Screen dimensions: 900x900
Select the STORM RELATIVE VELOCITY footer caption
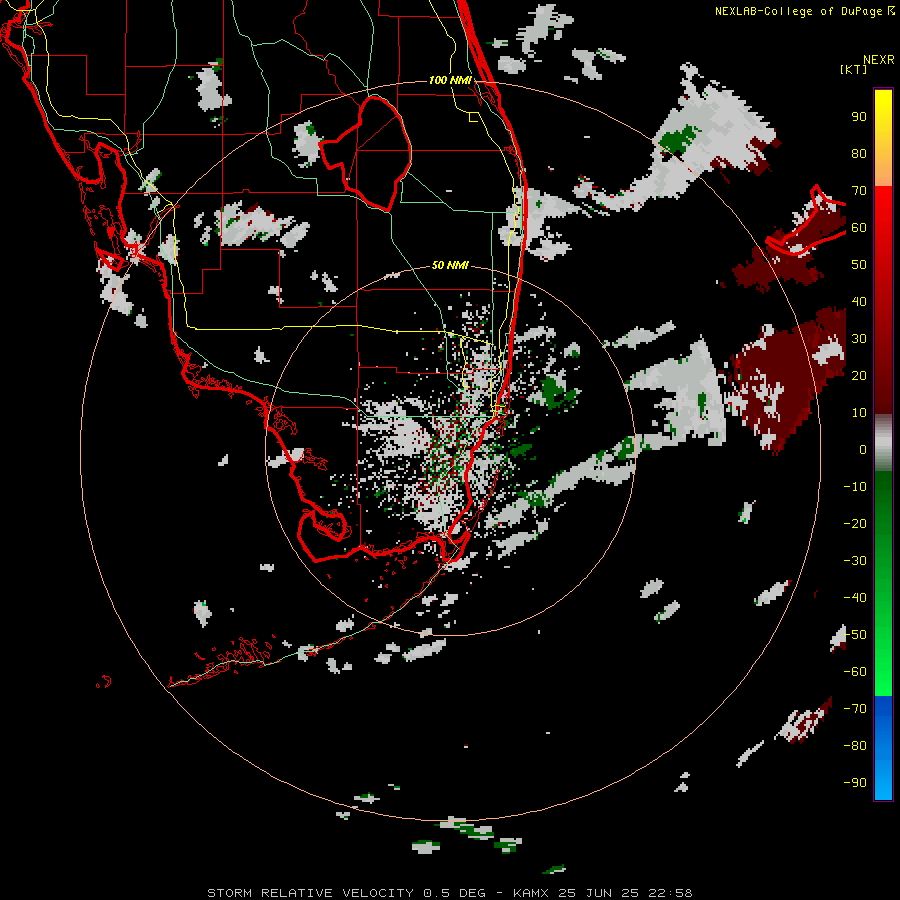coord(450,893)
